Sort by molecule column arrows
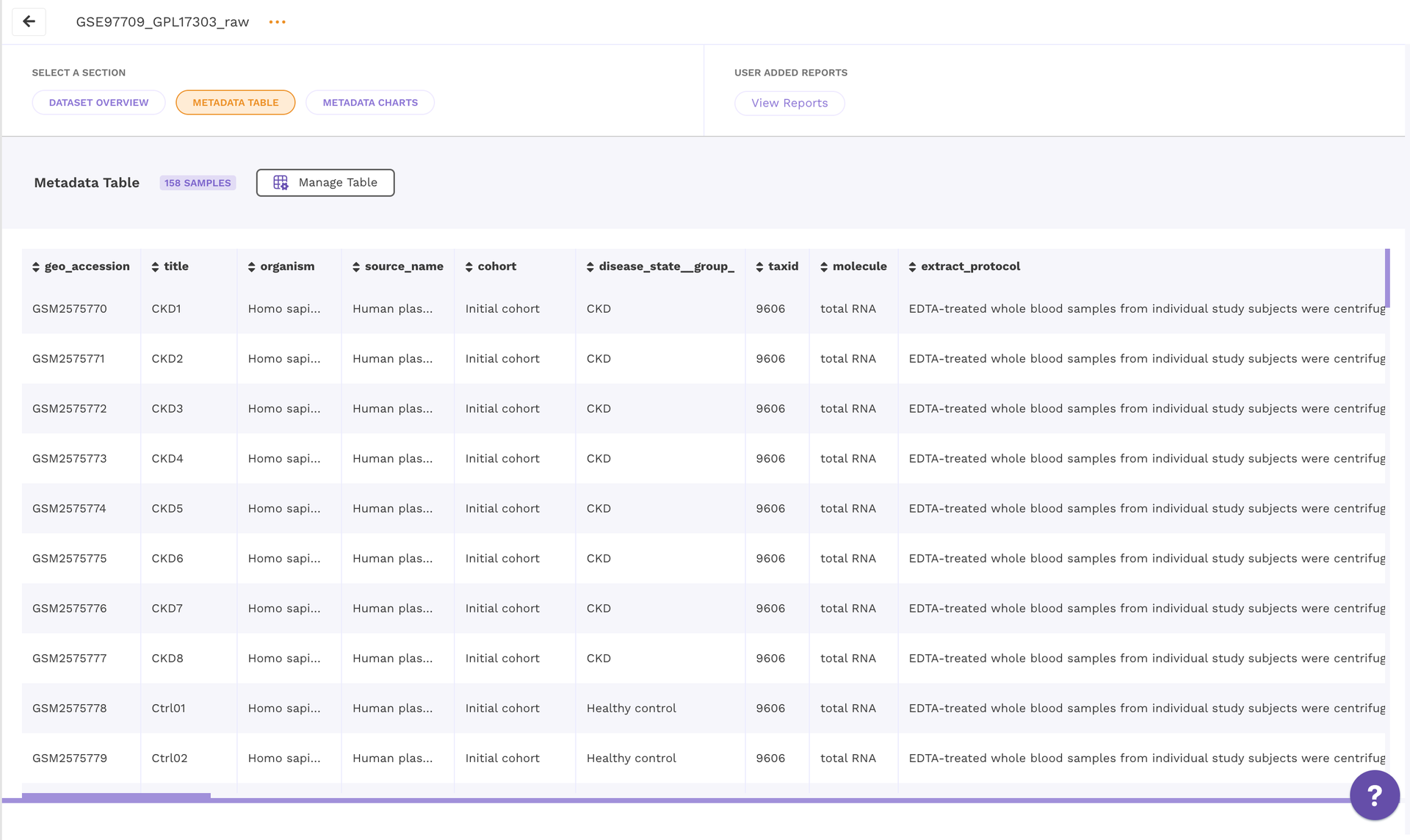The width and height of the screenshot is (1410, 840). 824,267
